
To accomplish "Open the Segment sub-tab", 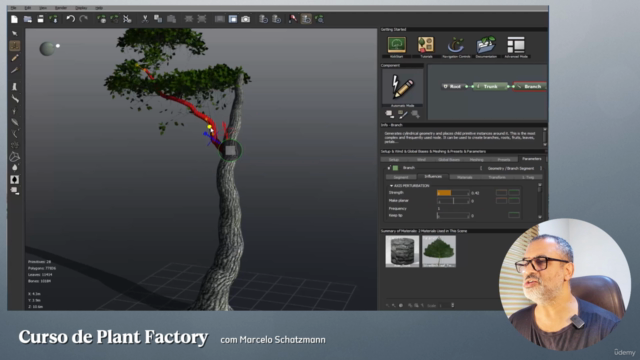I will click(x=401, y=177).
